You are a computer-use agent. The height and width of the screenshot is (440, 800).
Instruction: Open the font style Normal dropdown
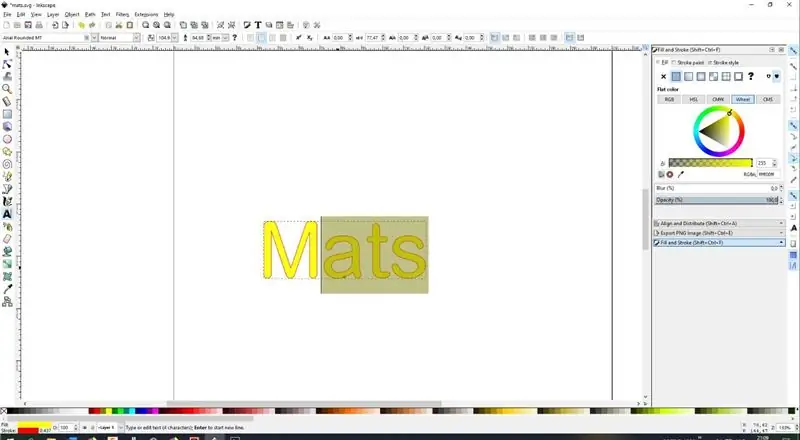coord(136,38)
